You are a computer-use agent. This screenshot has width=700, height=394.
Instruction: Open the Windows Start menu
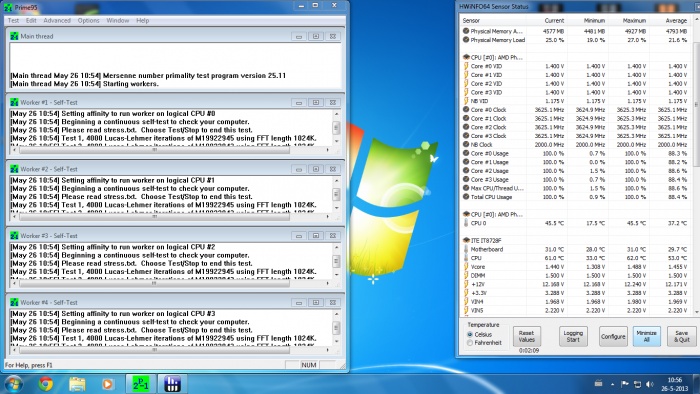(x=13, y=384)
